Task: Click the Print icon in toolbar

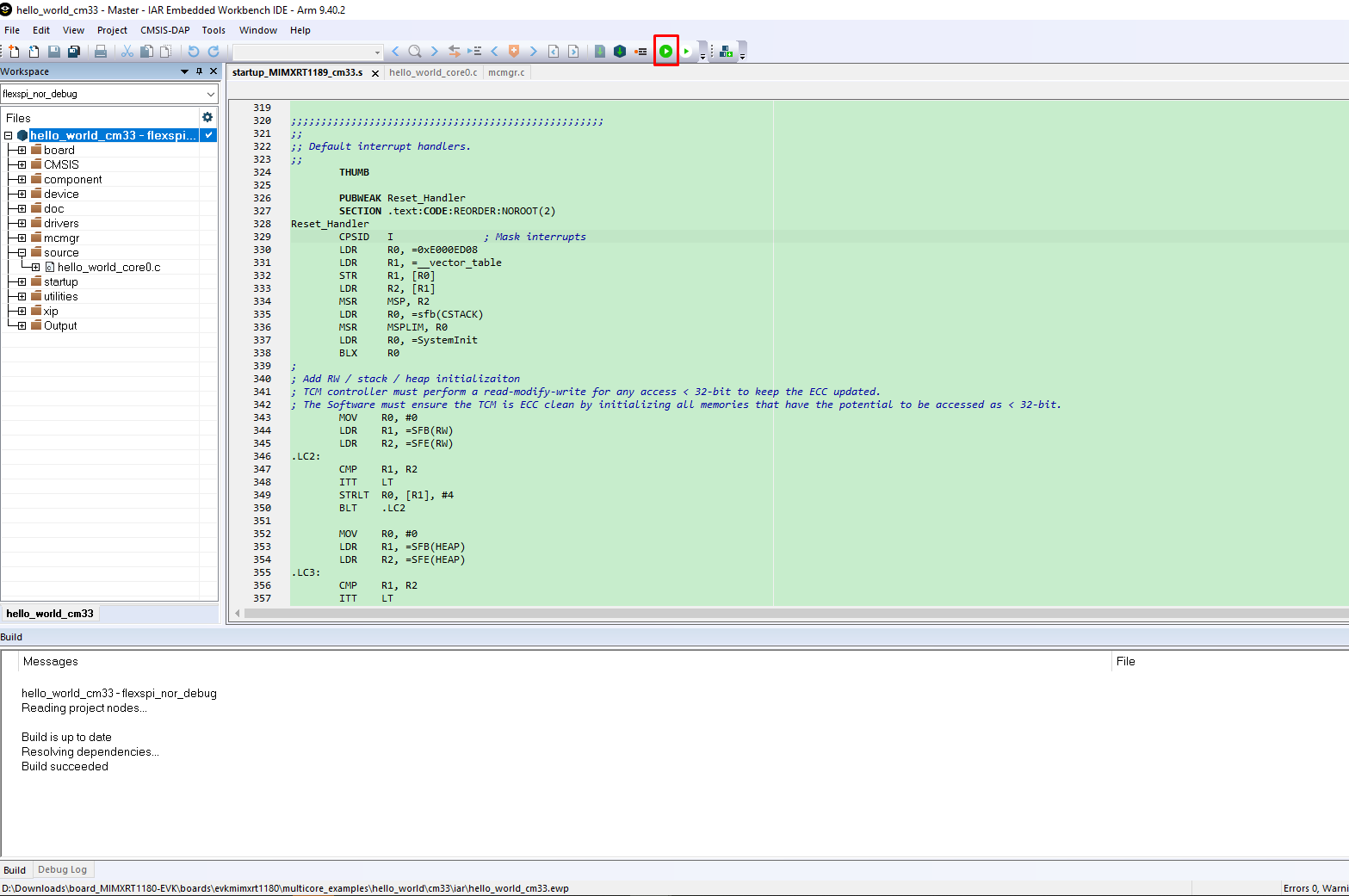Action: click(x=101, y=52)
